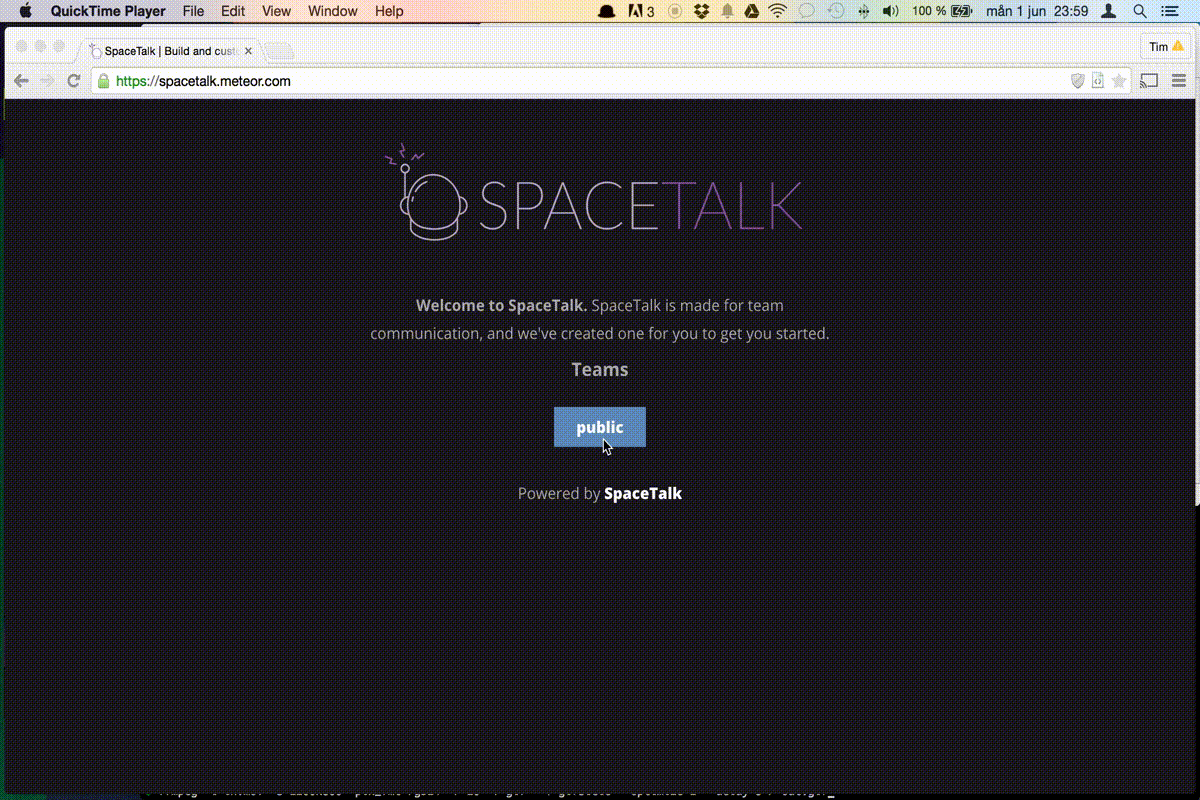This screenshot has height=800, width=1200.
Task: Click the bowler hat menu bar icon
Action: coord(605,11)
